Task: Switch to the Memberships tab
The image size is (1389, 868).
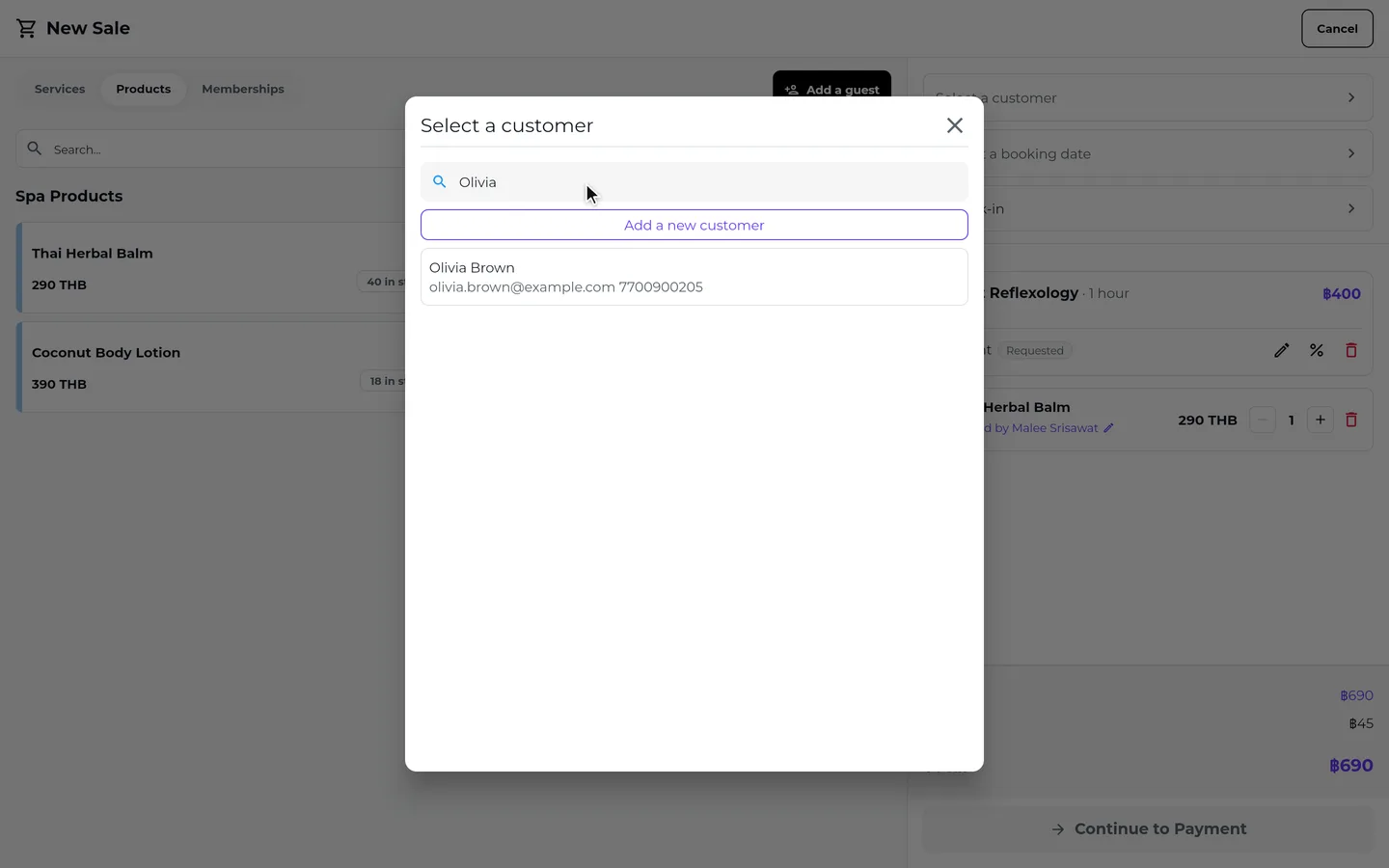Action: (243, 89)
